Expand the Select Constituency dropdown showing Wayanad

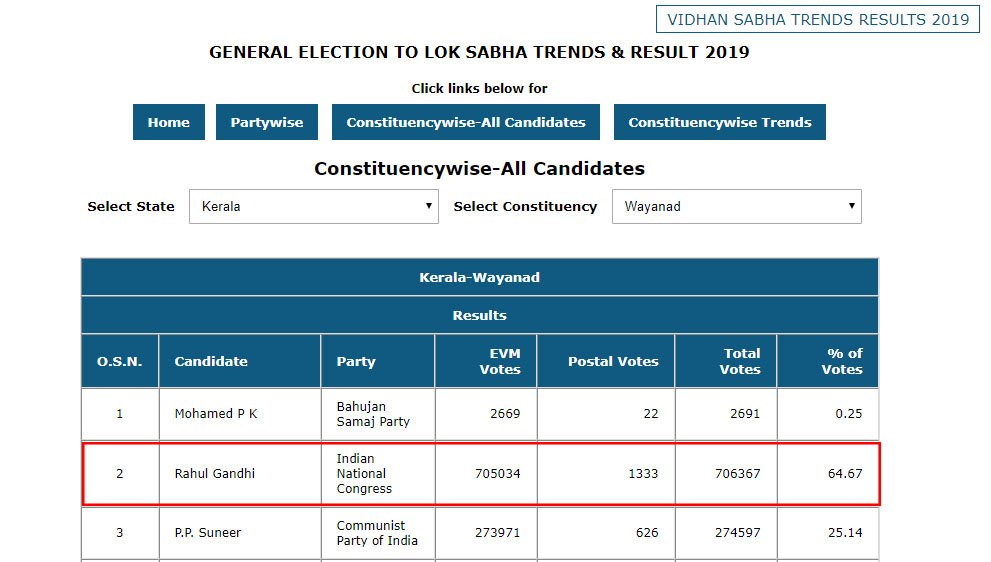tap(736, 207)
